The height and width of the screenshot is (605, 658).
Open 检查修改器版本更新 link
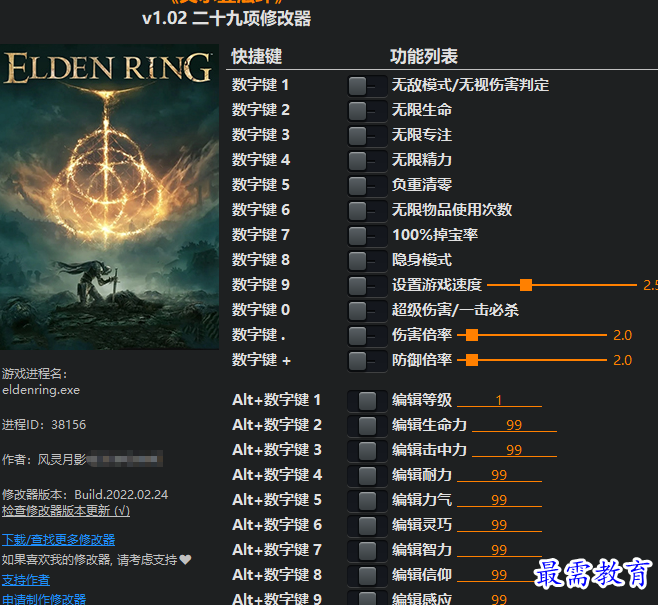[66, 511]
